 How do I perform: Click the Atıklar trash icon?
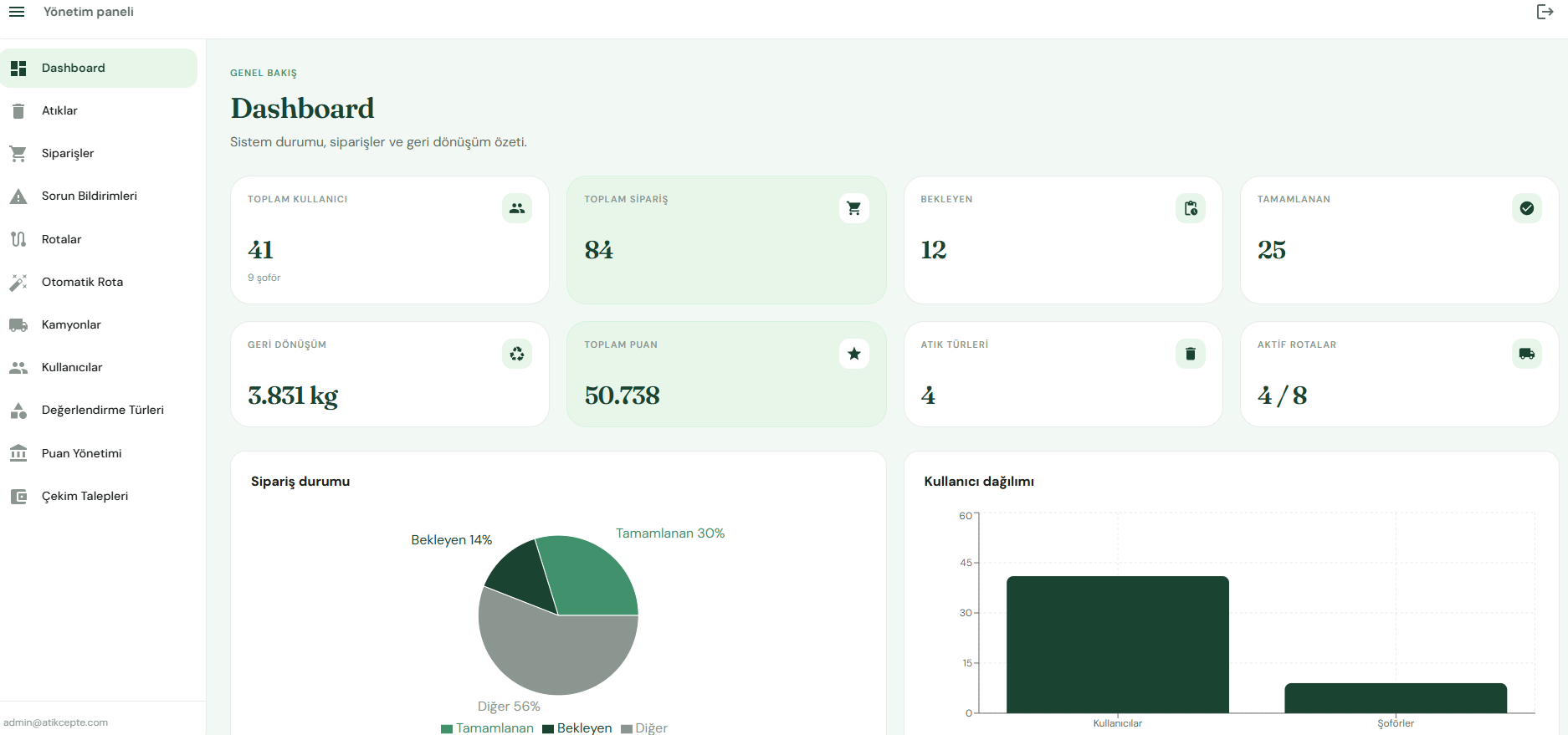18,111
